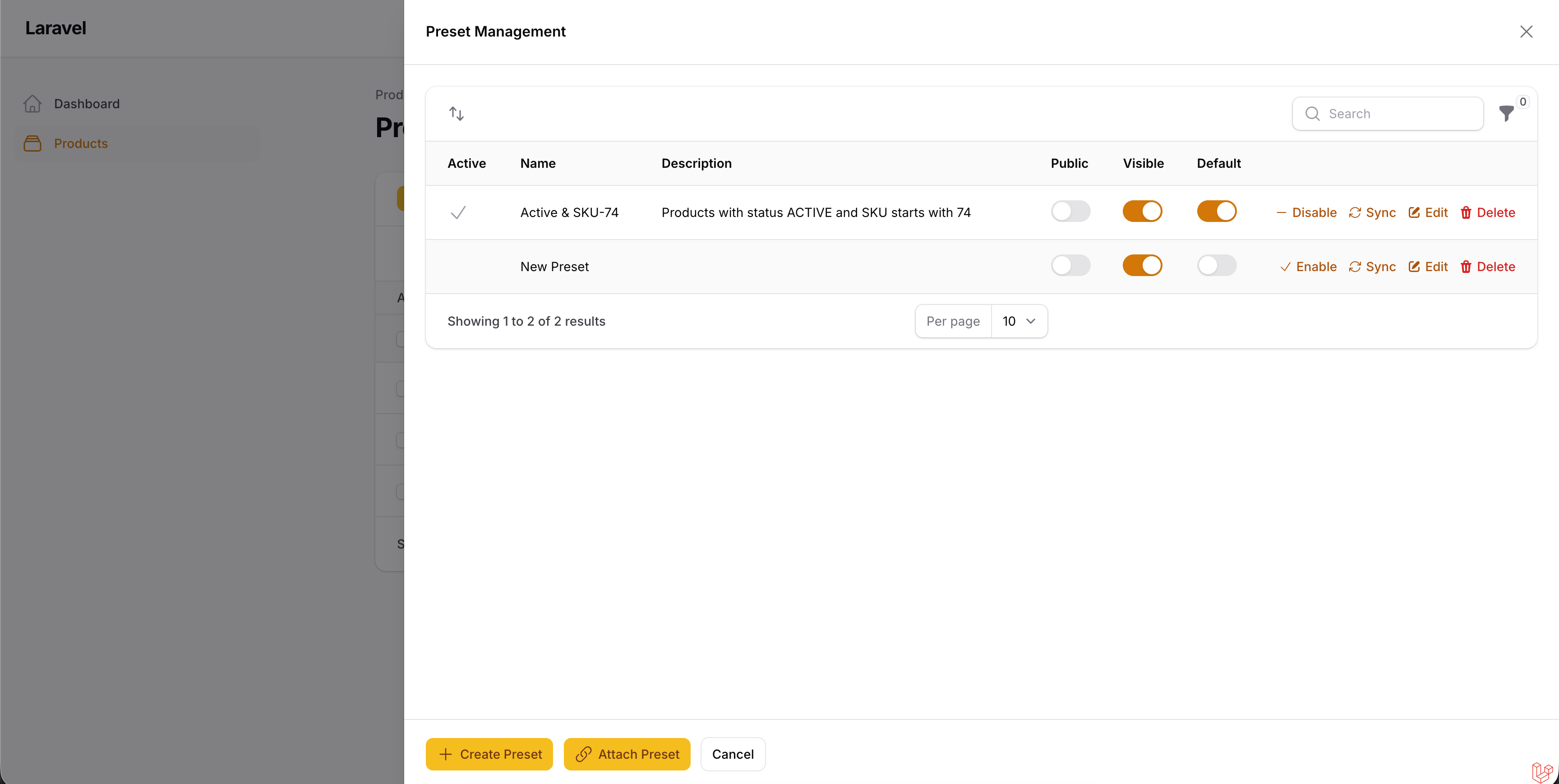Image resolution: width=1559 pixels, height=784 pixels.
Task: Click the Create Preset button
Action: (489, 754)
